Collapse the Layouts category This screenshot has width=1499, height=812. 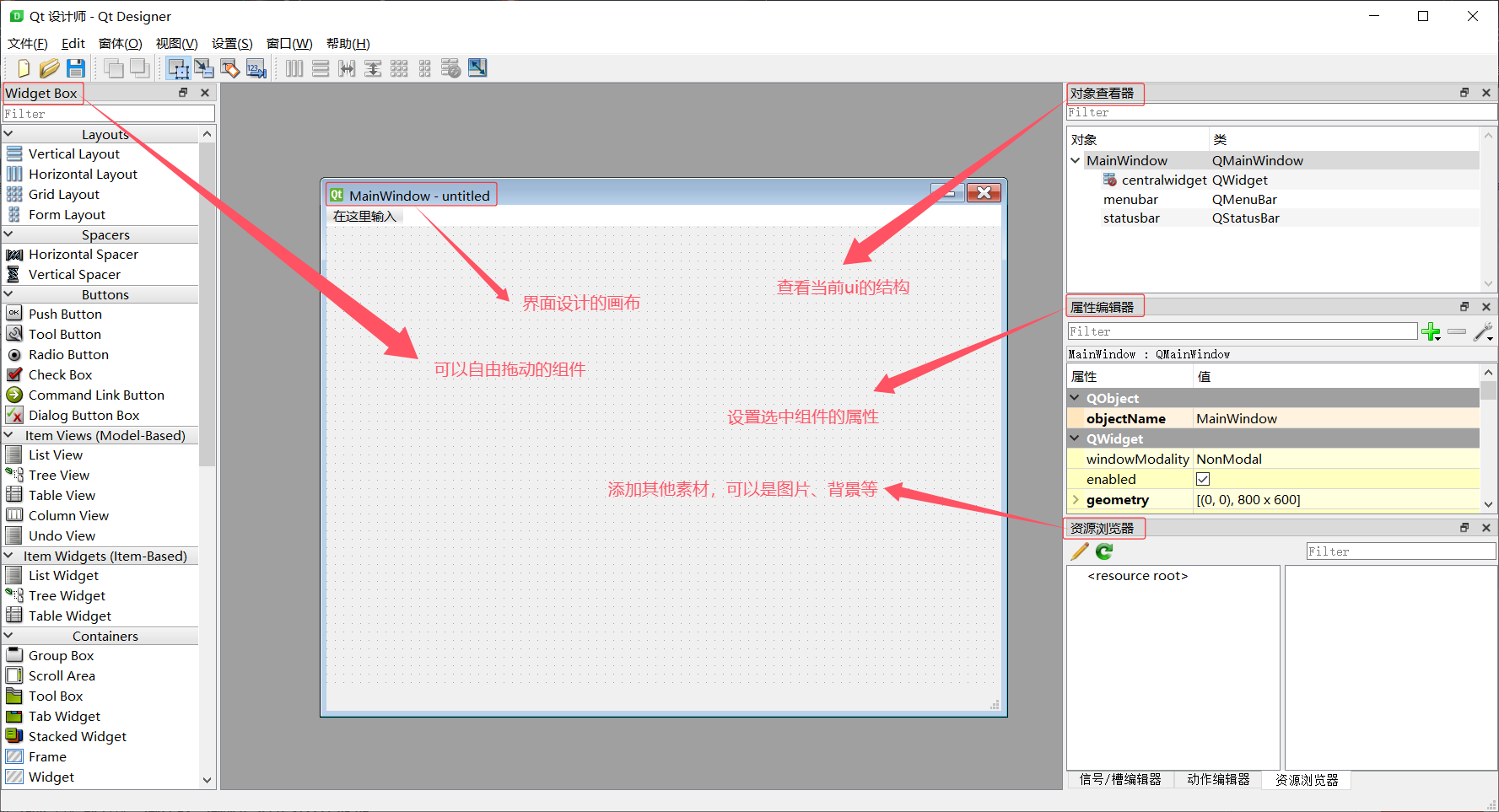(x=8, y=133)
